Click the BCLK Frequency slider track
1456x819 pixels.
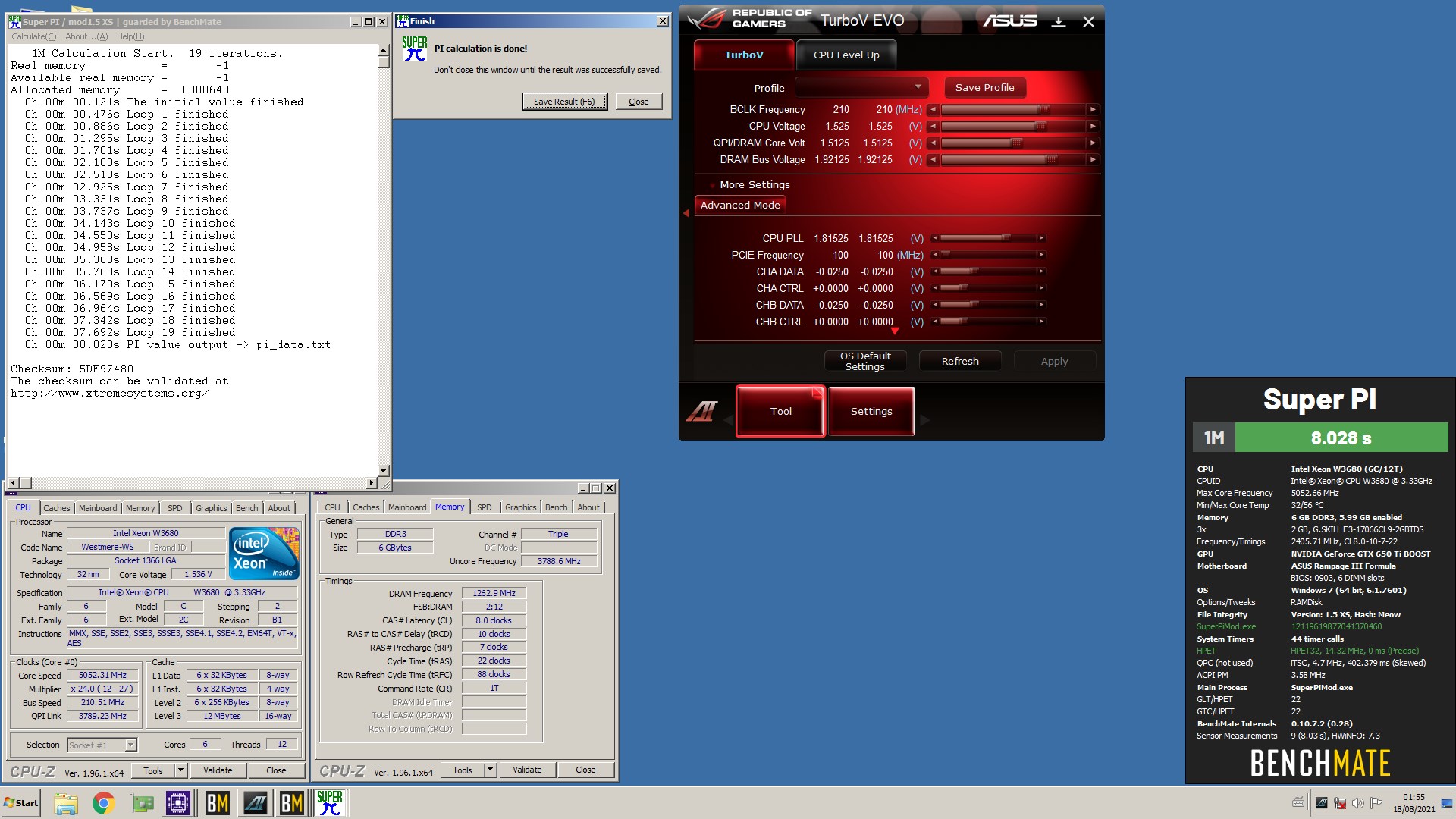[1013, 110]
